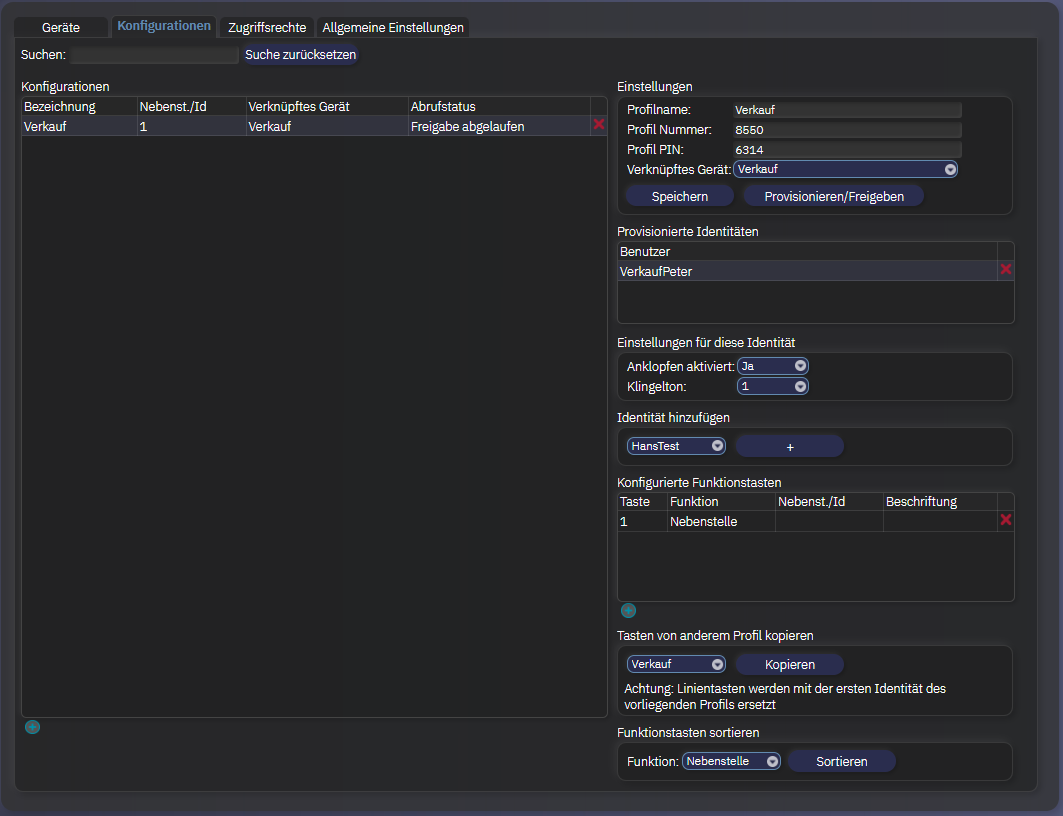
Task: Click the Benutzer column header
Action: tap(807, 251)
